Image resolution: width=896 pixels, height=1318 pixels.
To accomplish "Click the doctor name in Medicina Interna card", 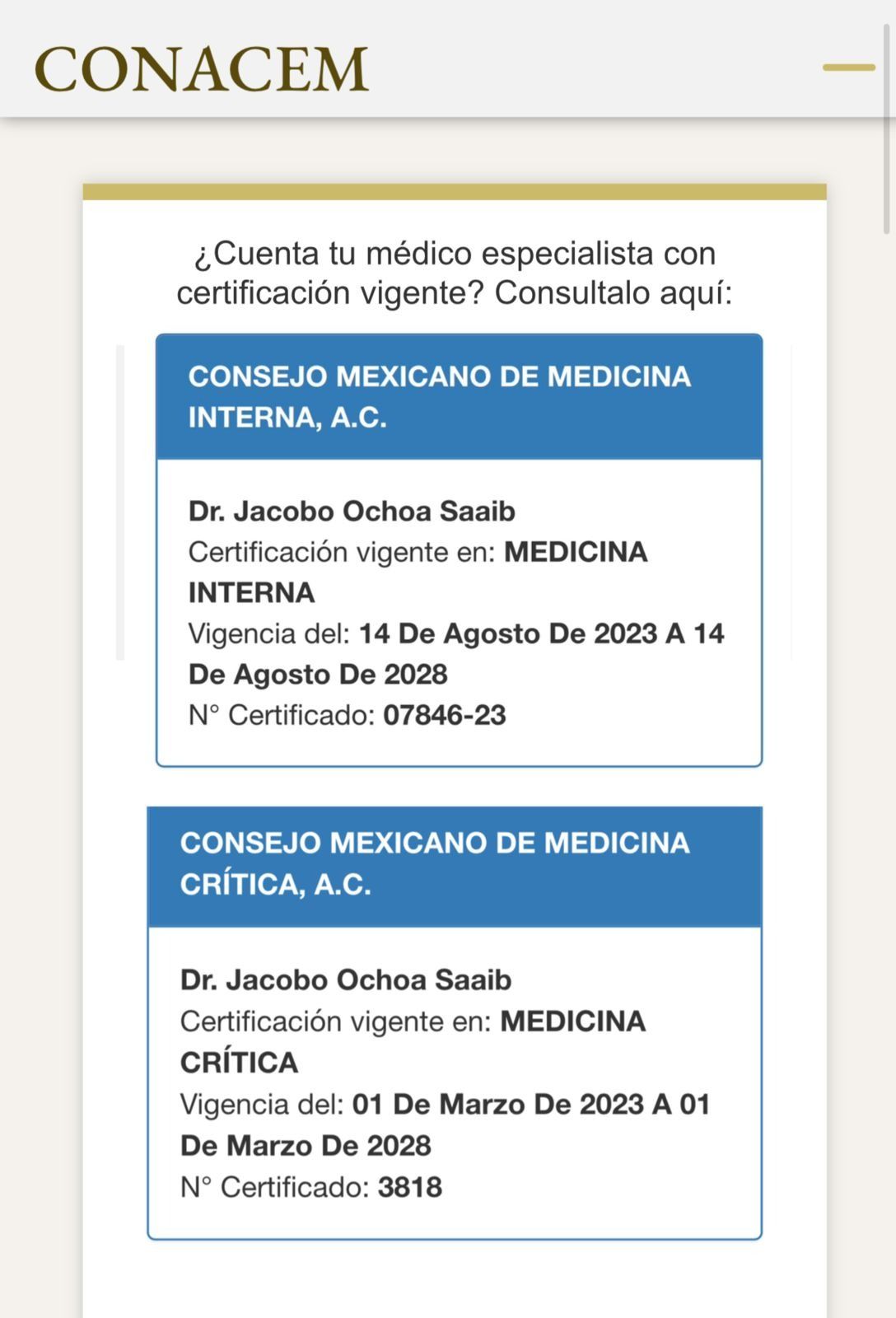I will [x=352, y=512].
